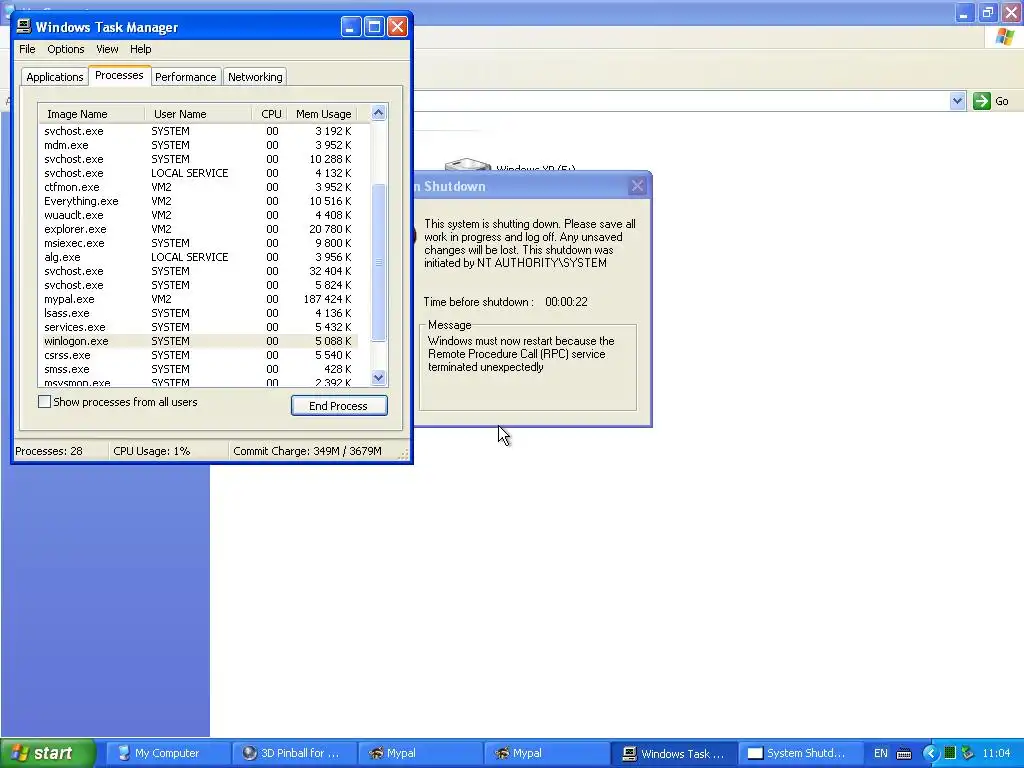1024x768 pixels.
Task: Click the 00:00:22 shutdown countdown
Action: coord(566,302)
